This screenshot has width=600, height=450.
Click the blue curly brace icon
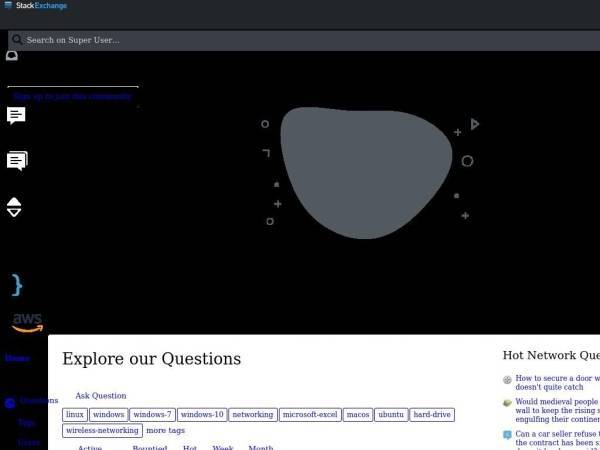(17, 285)
